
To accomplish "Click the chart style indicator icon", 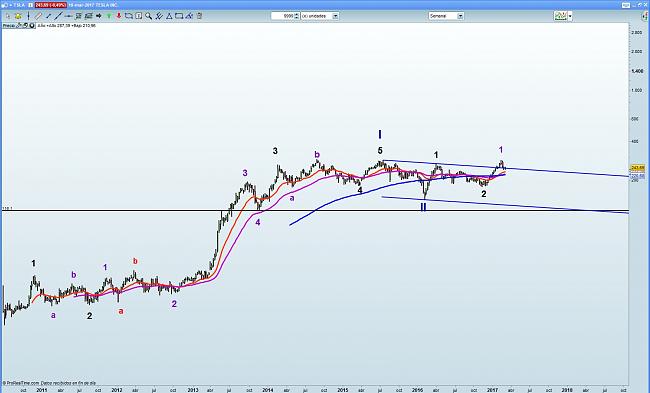I will tap(561, 16).
